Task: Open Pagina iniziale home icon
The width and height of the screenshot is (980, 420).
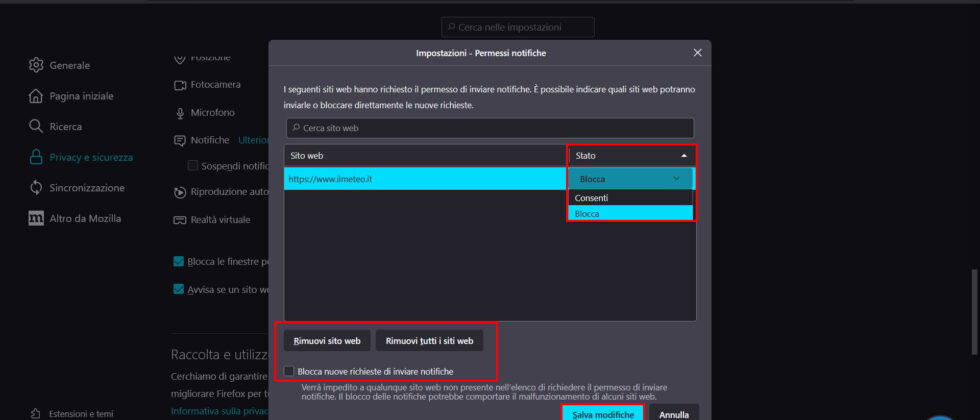Action: 36,96
